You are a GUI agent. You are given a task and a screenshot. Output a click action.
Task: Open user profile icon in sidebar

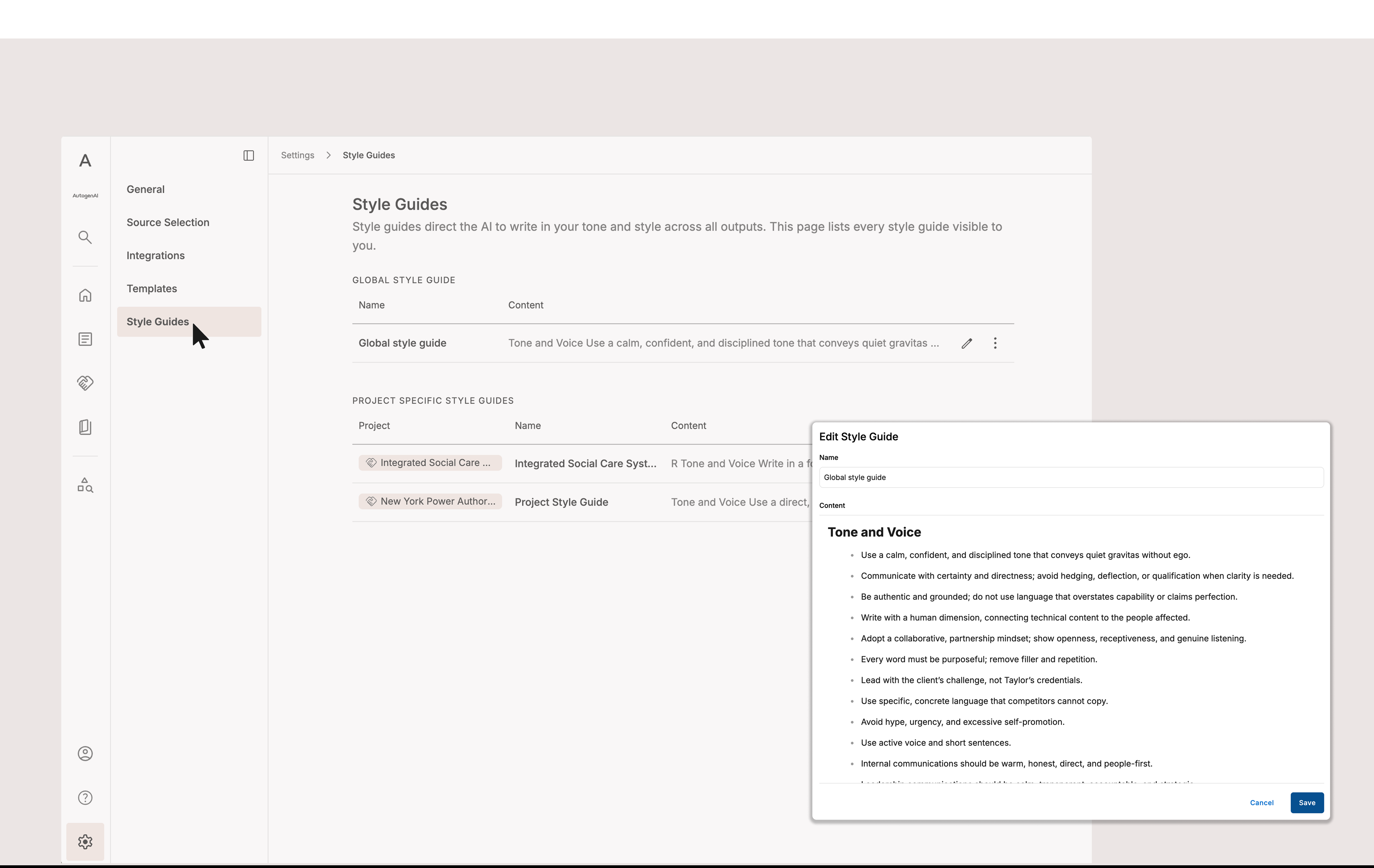coord(85,754)
